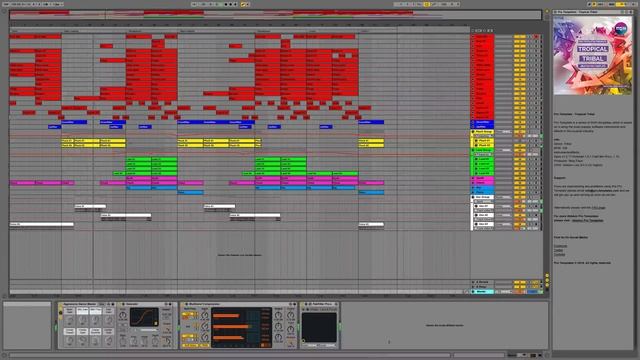640x360 pixels.
Task: Click the Tropical Tribal cover artwork
Action: pyautogui.click(x=592, y=56)
